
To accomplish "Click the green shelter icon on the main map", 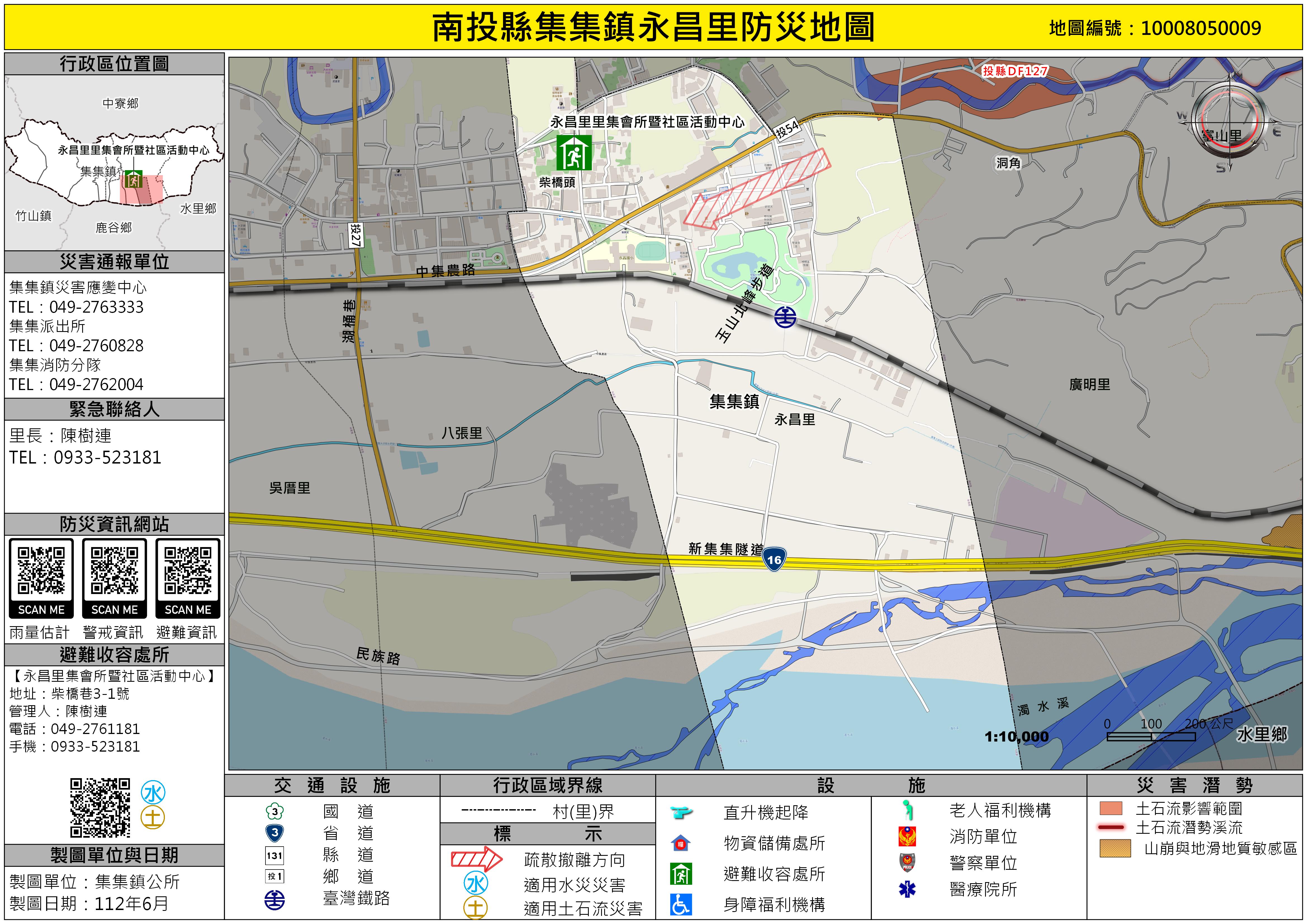I will click(x=574, y=153).
